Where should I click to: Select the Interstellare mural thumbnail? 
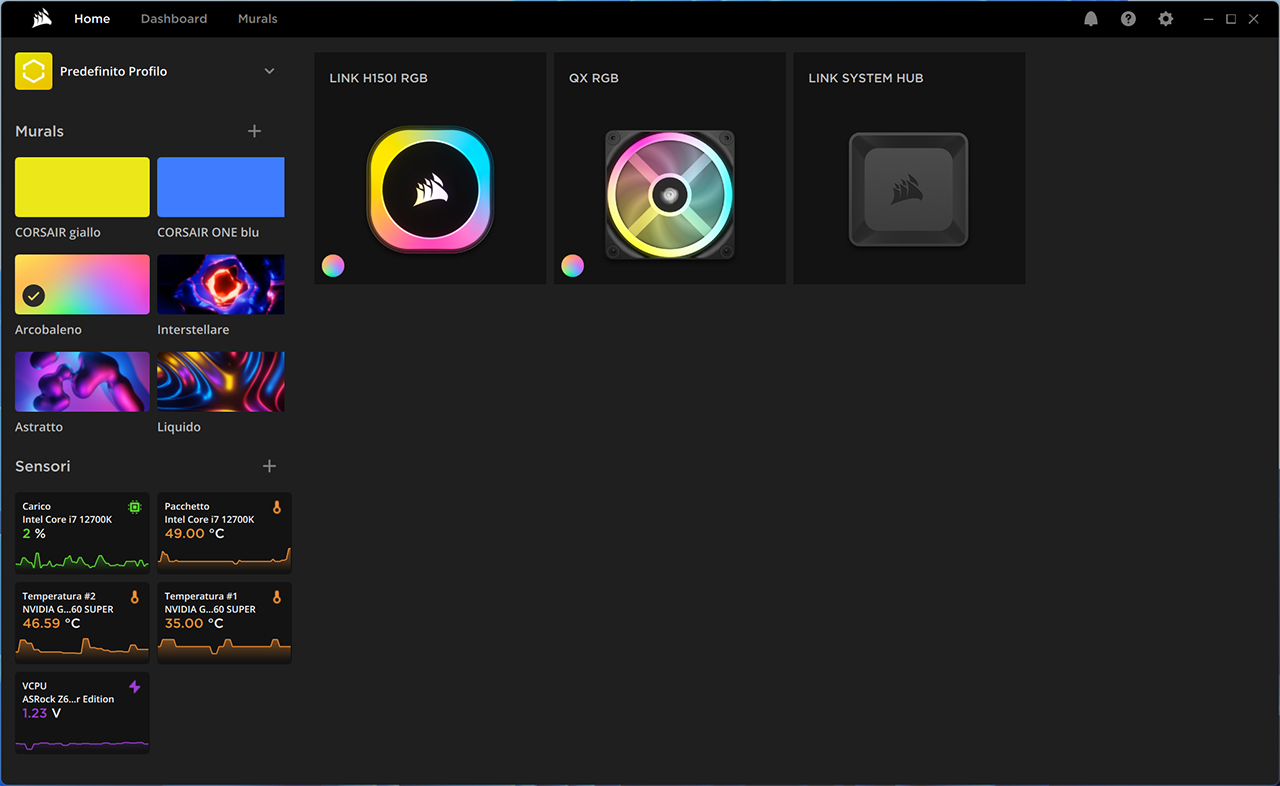[221, 284]
